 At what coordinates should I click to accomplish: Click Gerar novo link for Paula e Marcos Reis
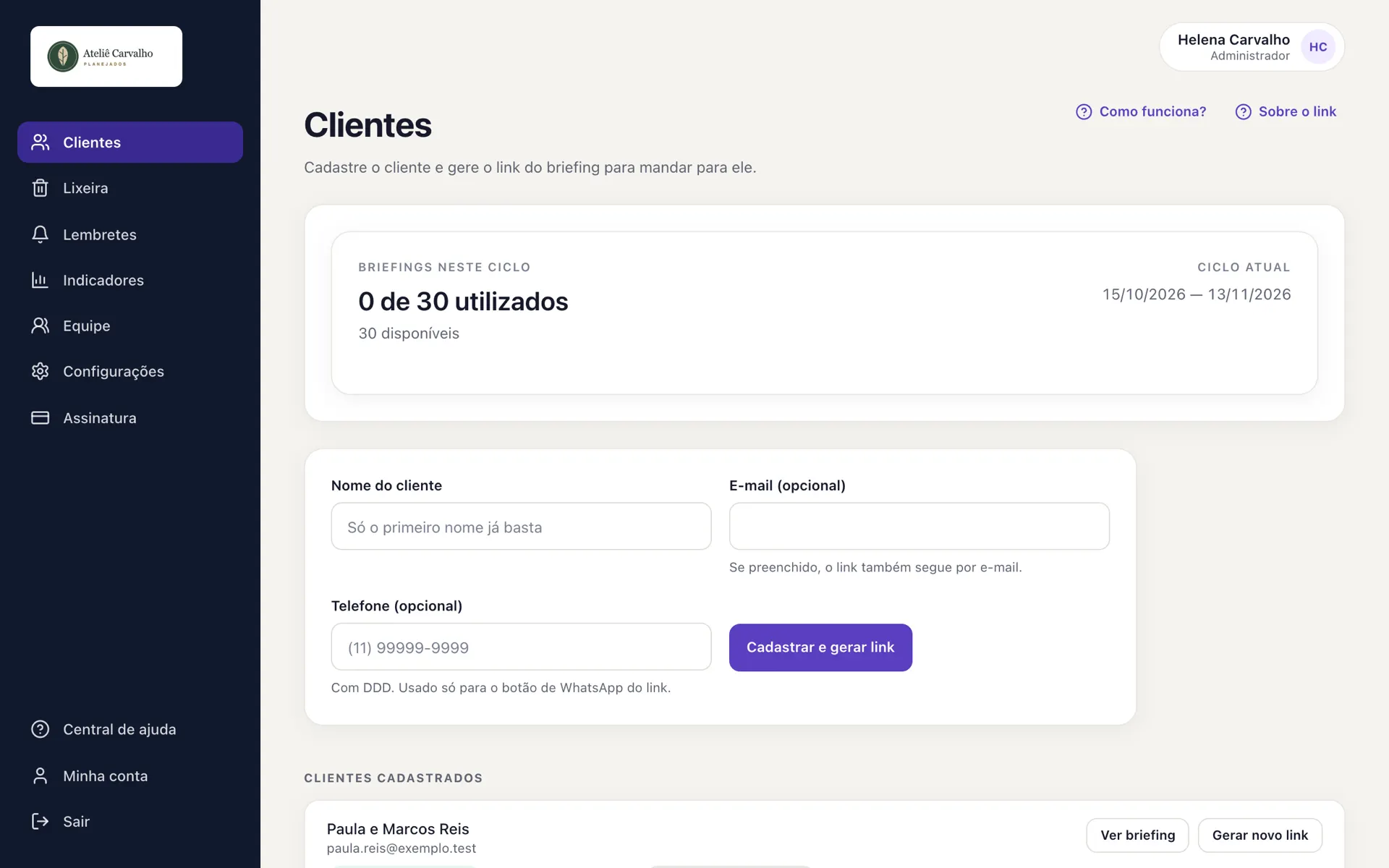tap(1260, 835)
